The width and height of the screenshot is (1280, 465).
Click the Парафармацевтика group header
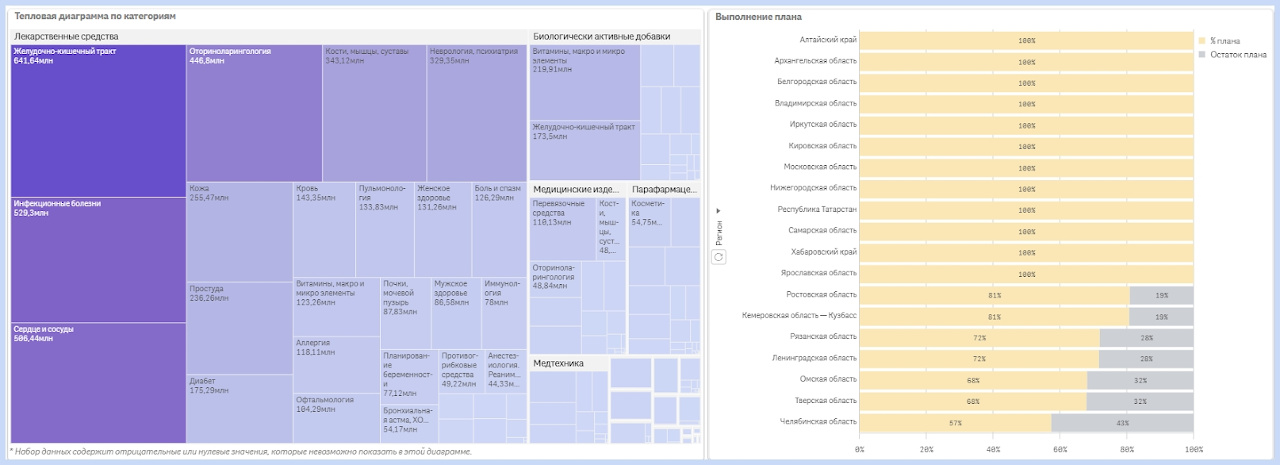(665, 188)
